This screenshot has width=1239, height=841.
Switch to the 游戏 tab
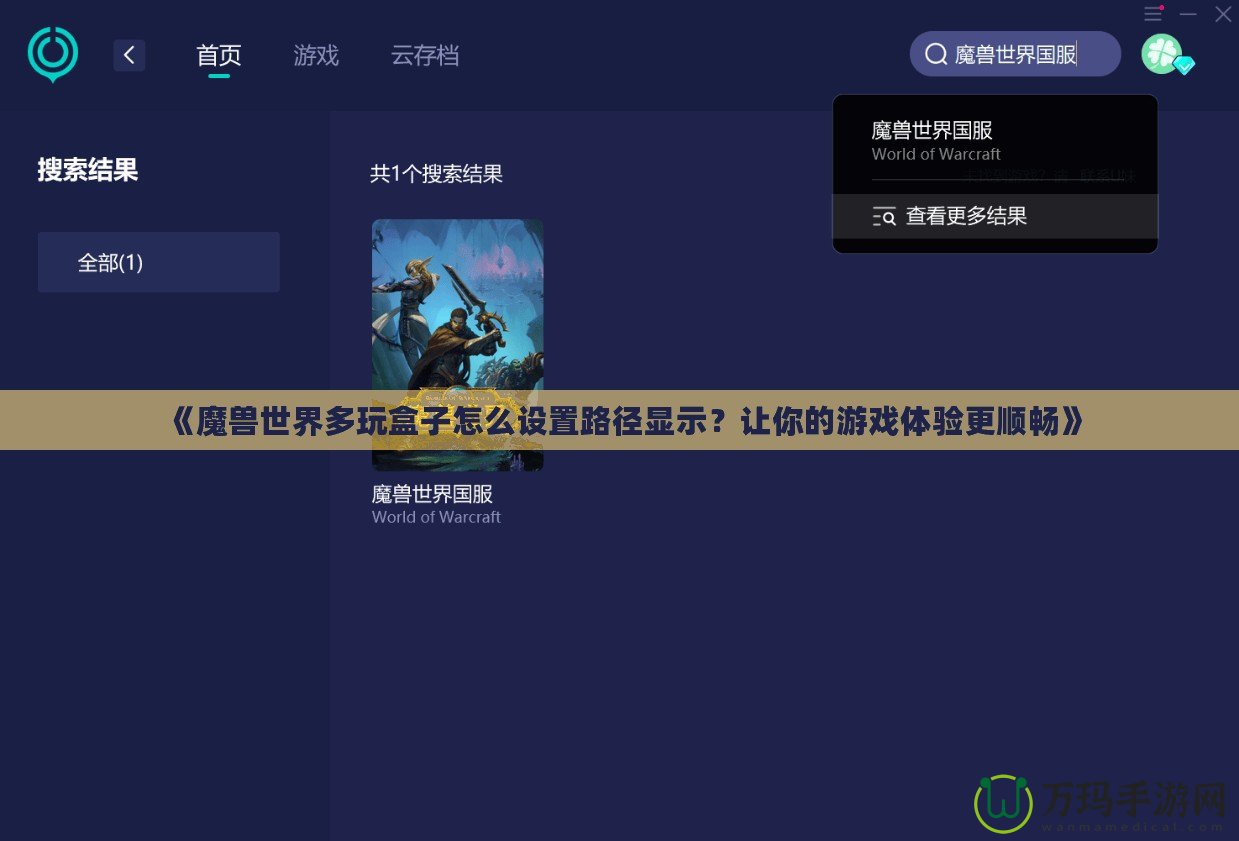(316, 55)
